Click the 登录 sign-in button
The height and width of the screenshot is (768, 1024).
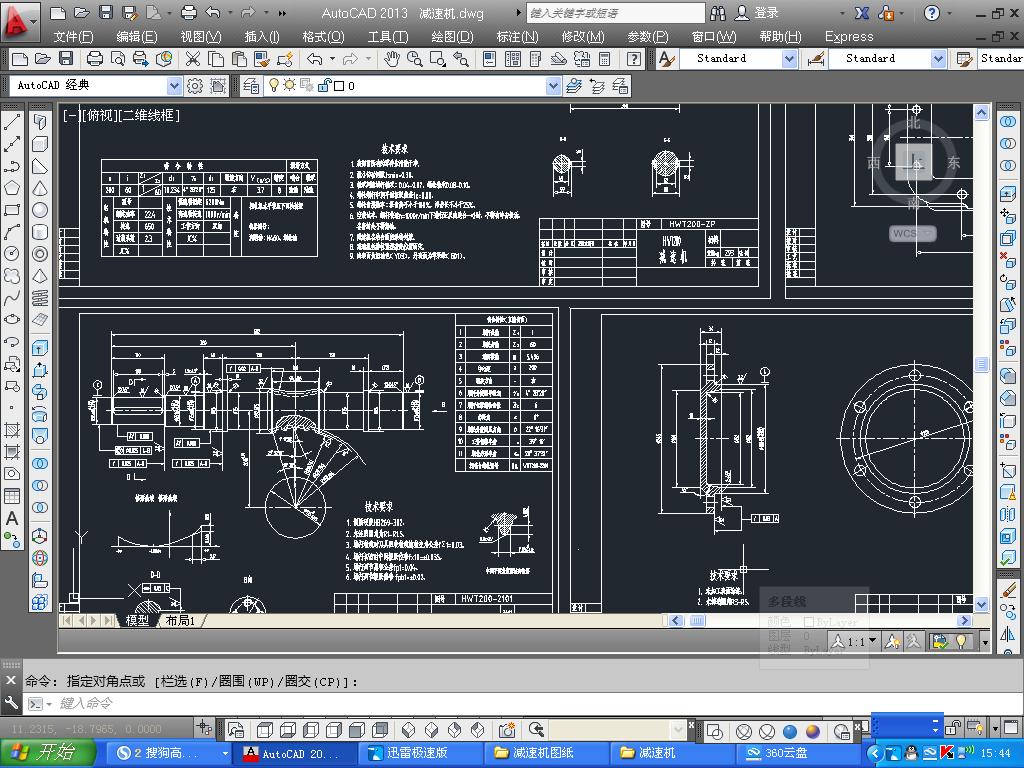(766, 13)
